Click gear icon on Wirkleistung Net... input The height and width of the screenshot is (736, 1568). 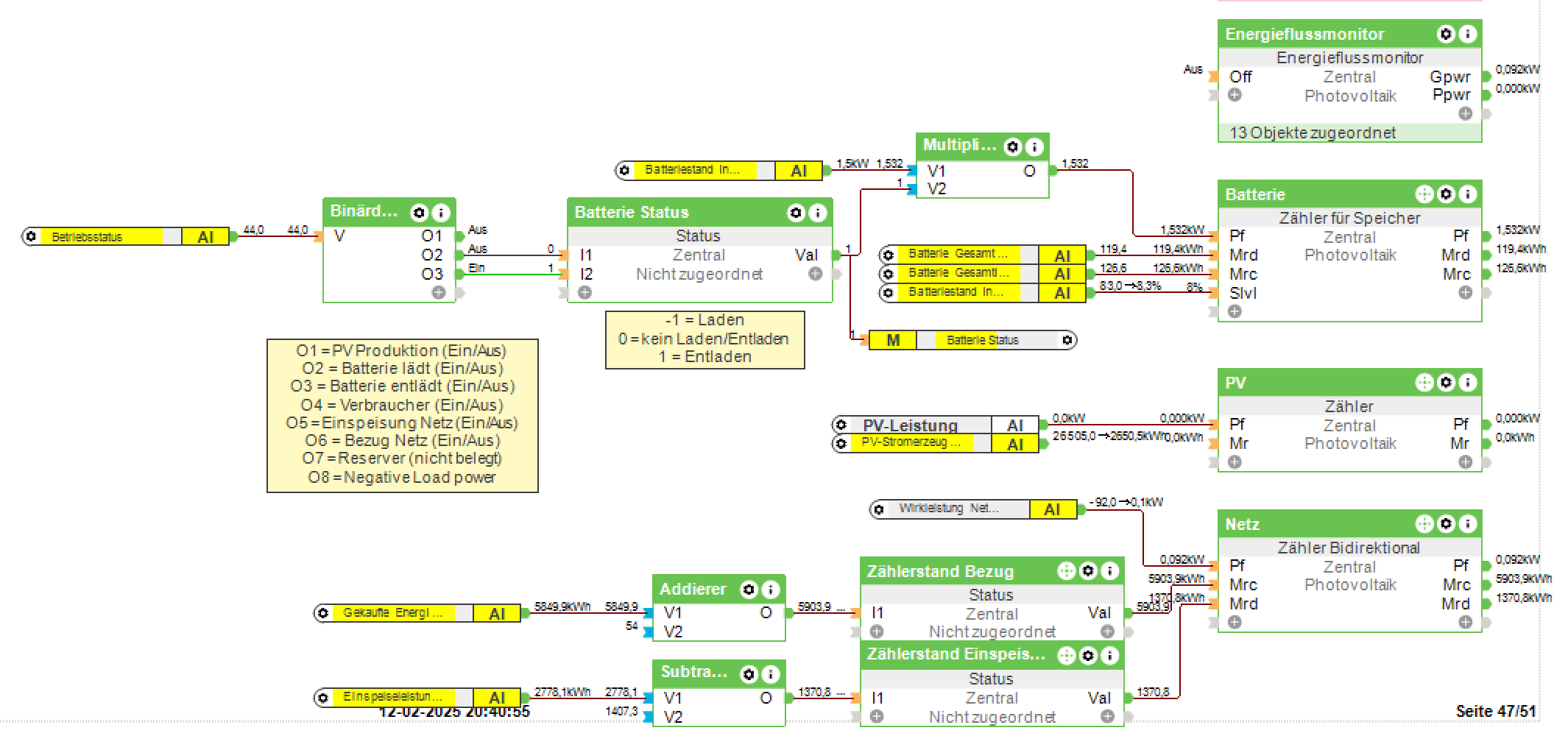coord(879,509)
